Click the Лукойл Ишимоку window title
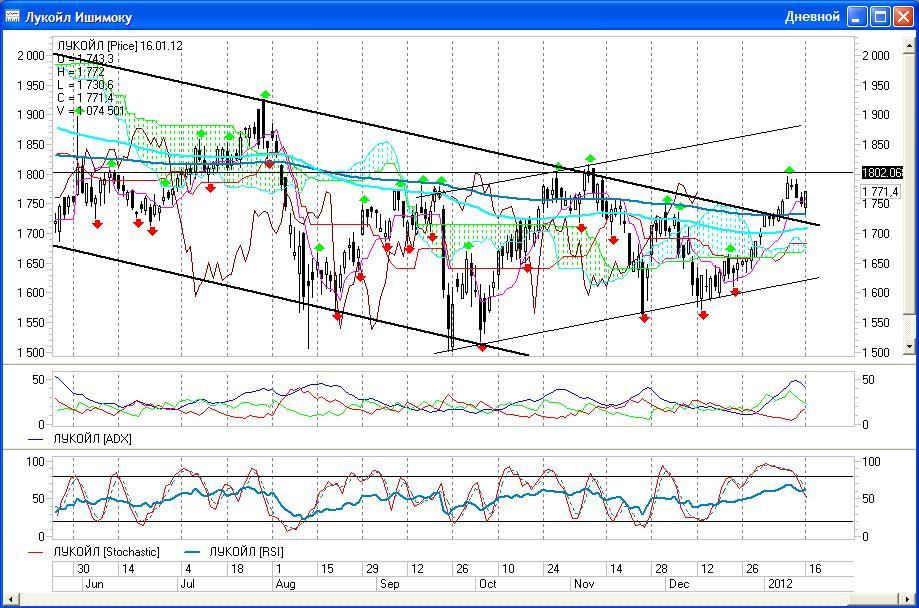Image resolution: width=919 pixels, height=608 pixels. point(78,17)
